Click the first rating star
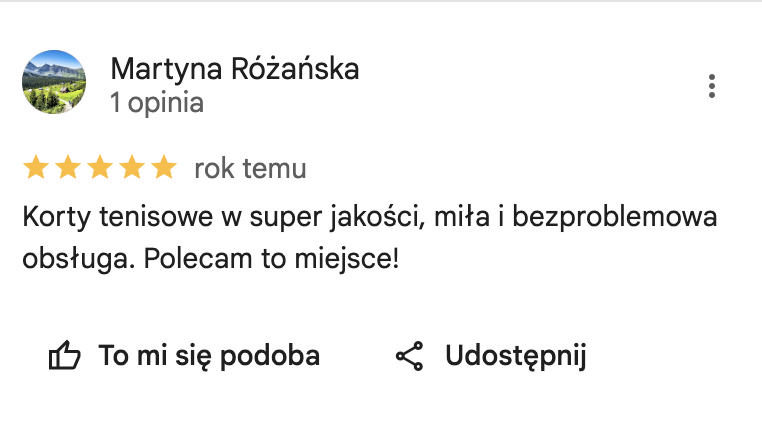Screen dimensions: 762x424 coord(36,168)
